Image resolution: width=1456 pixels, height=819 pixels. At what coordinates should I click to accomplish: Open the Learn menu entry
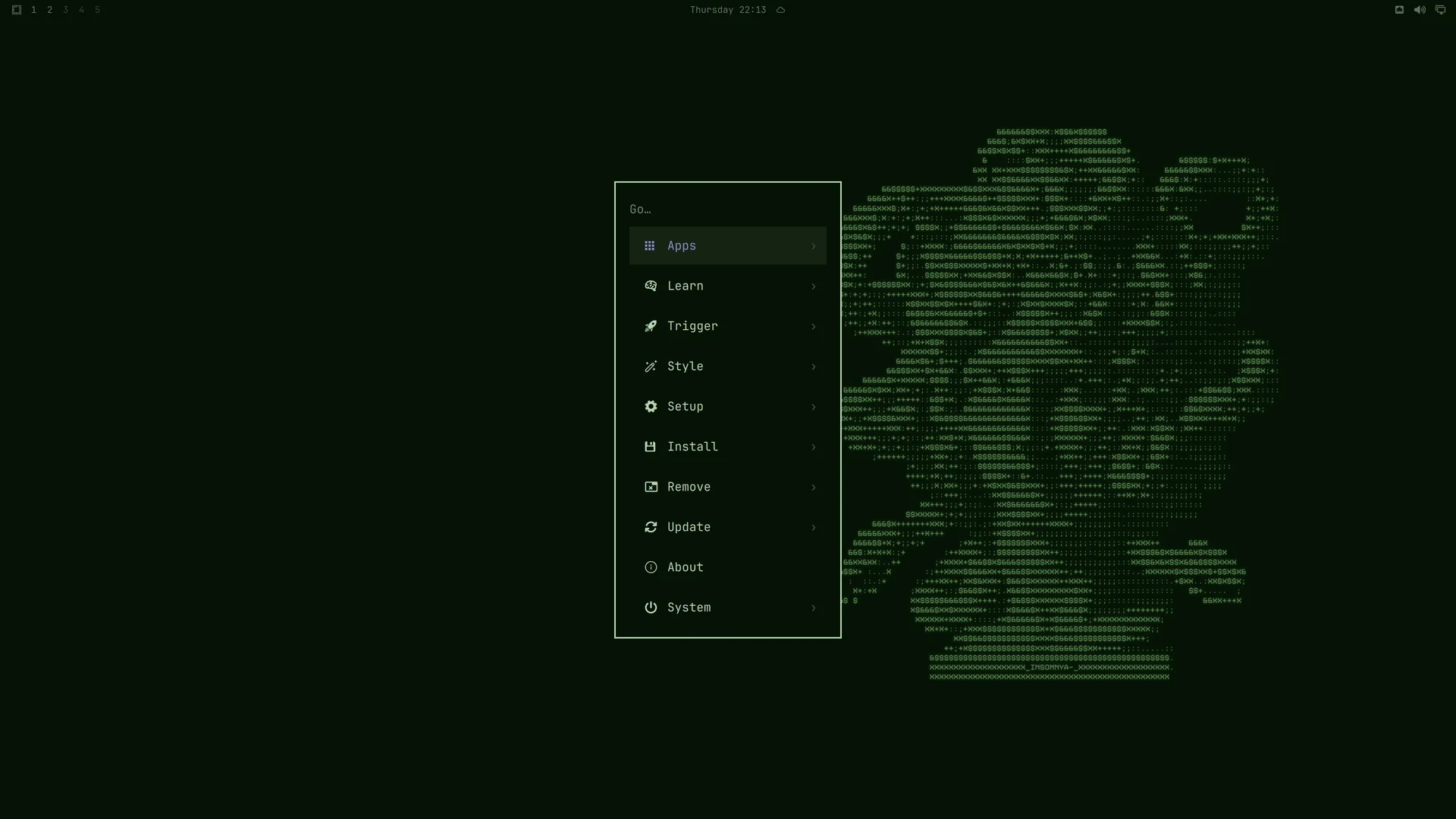(x=728, y=286)
